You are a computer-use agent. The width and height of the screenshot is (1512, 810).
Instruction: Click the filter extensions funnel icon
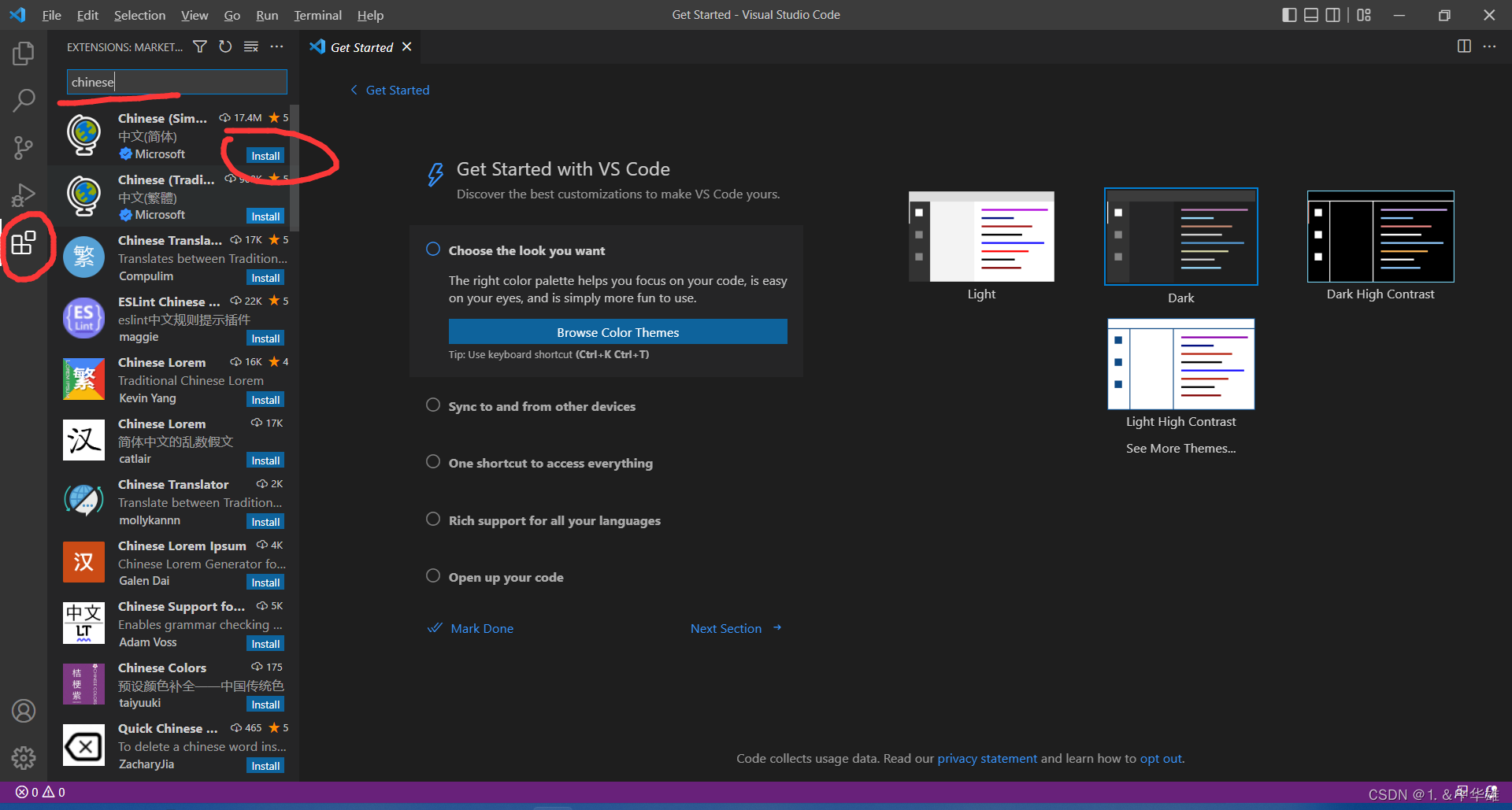click(x=200, y=47)
